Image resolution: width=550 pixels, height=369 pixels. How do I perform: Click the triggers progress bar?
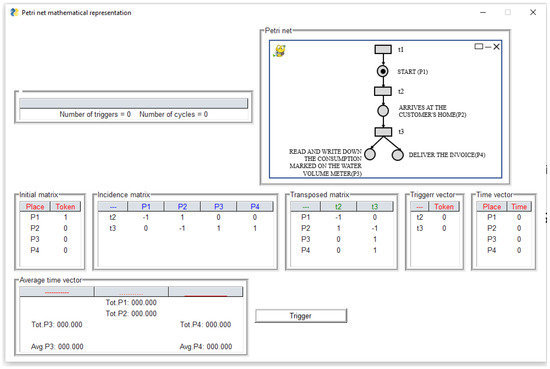click(x=134, y=103)
